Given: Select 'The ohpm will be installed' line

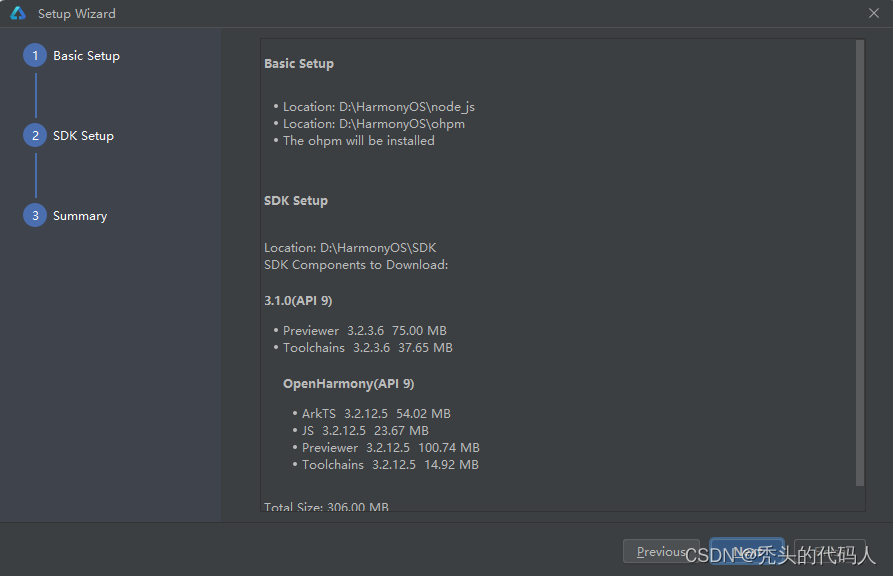Looking at the screenshot, I should point(359,141).
